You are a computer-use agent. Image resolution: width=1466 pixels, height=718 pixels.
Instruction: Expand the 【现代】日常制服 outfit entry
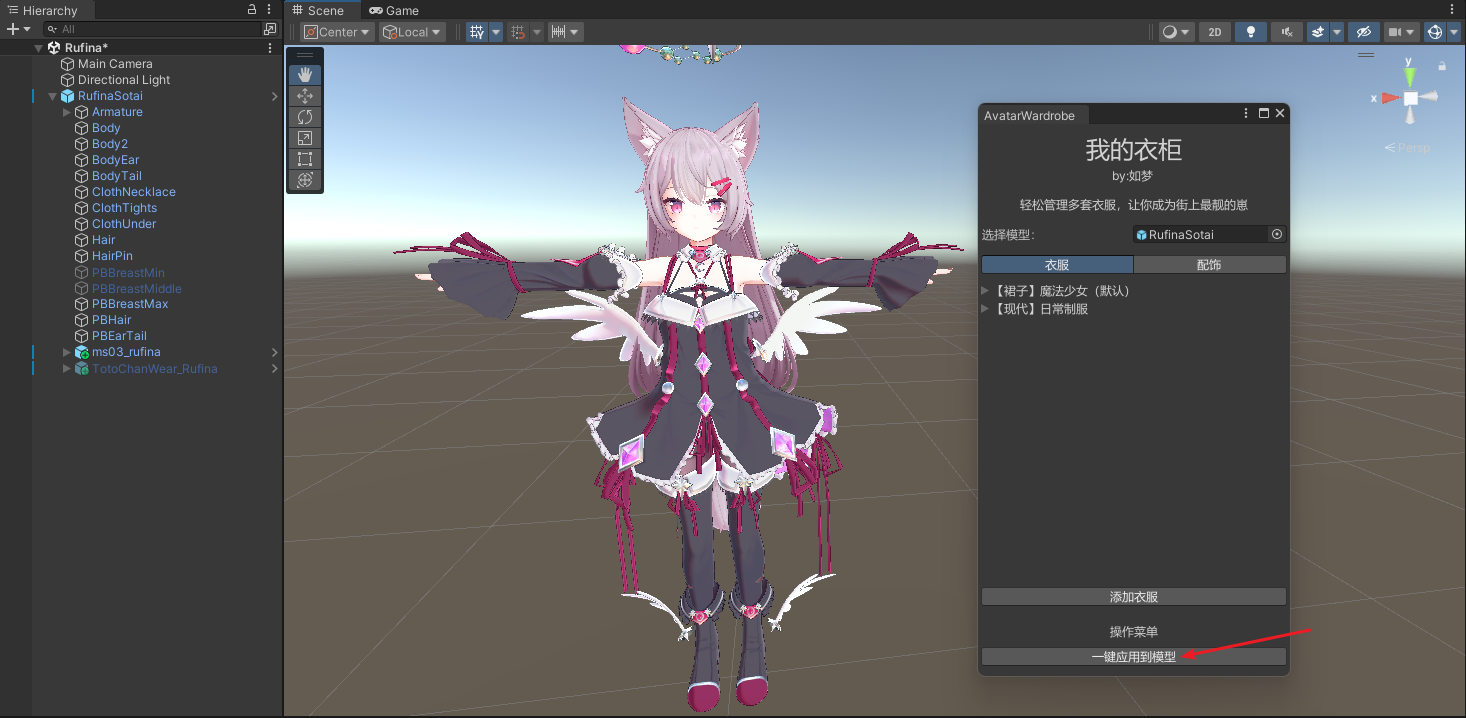pyautogui.click(x=986, y=309)
